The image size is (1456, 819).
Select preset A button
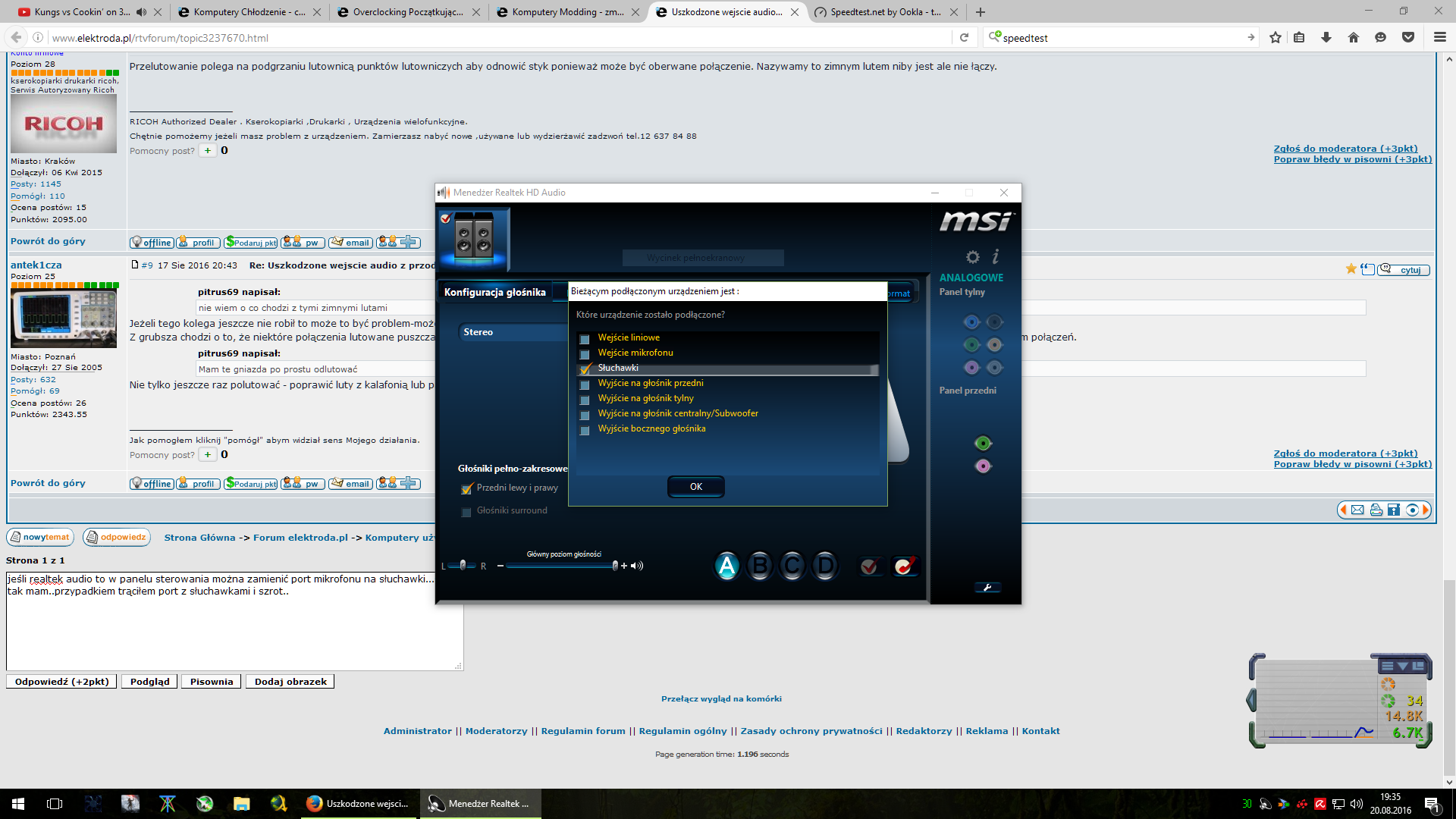click(726, 566)
